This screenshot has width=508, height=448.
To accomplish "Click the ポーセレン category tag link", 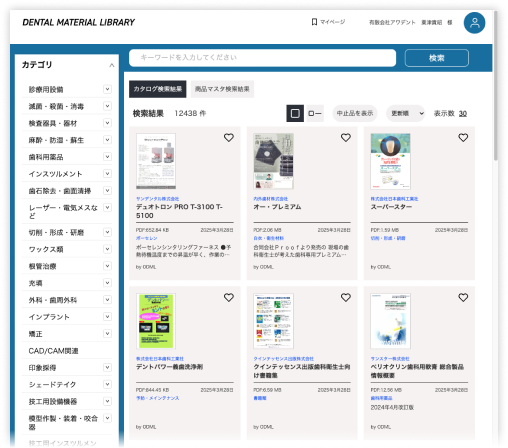I will (x=146, y=238).
